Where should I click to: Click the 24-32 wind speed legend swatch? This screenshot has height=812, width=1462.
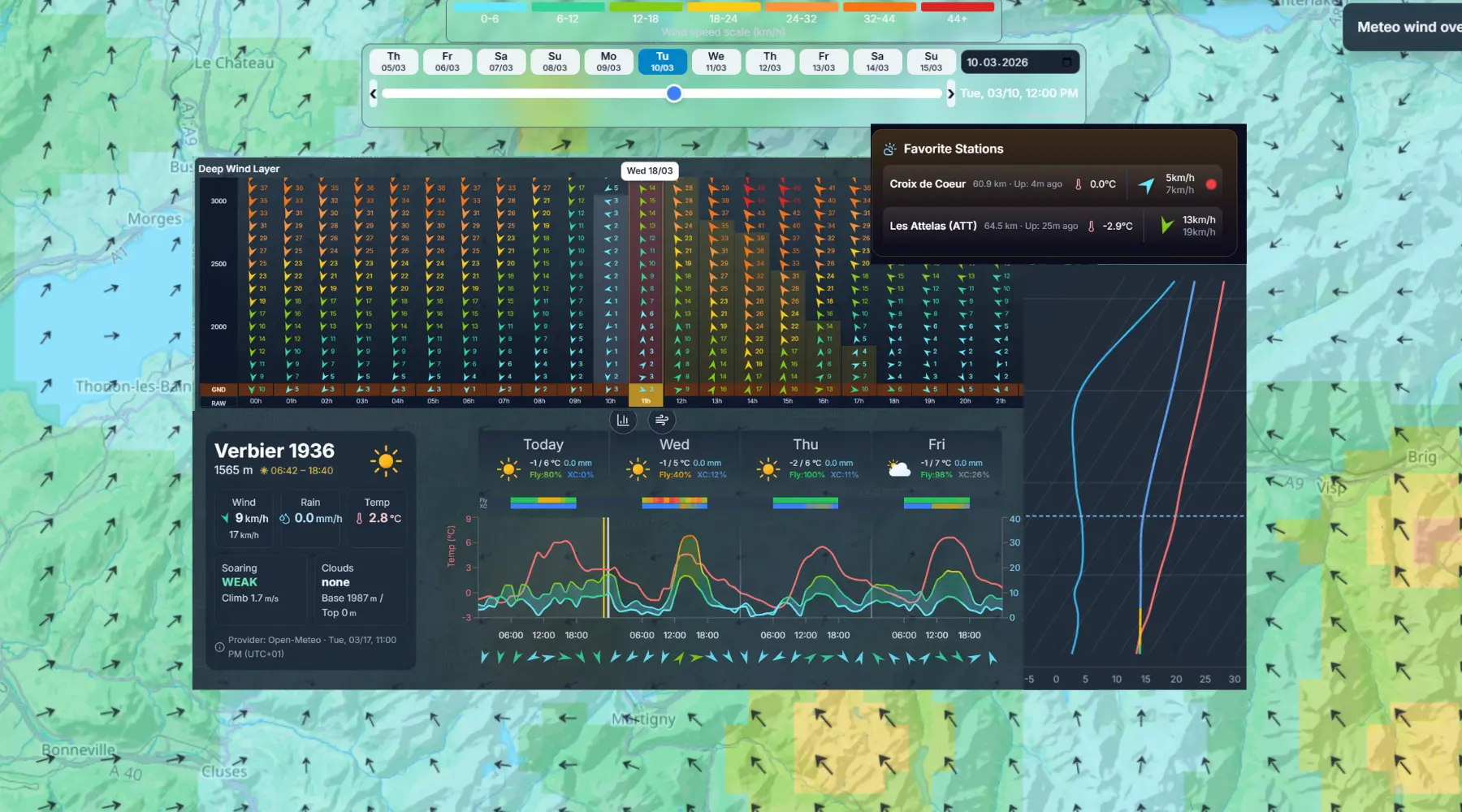pyautogui.click(x=801, y=8)
